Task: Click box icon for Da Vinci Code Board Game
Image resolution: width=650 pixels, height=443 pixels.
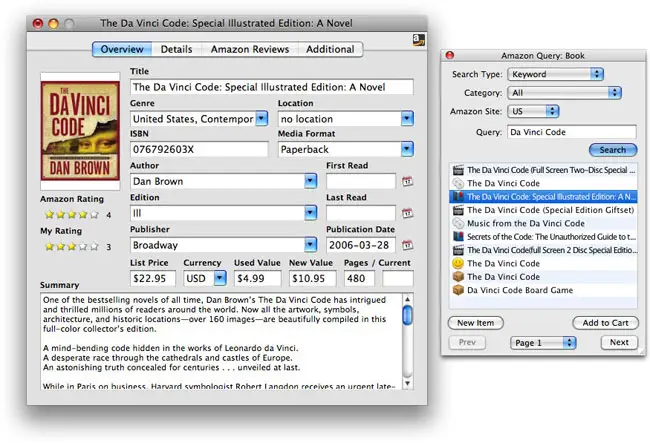Action: [458, 290]
